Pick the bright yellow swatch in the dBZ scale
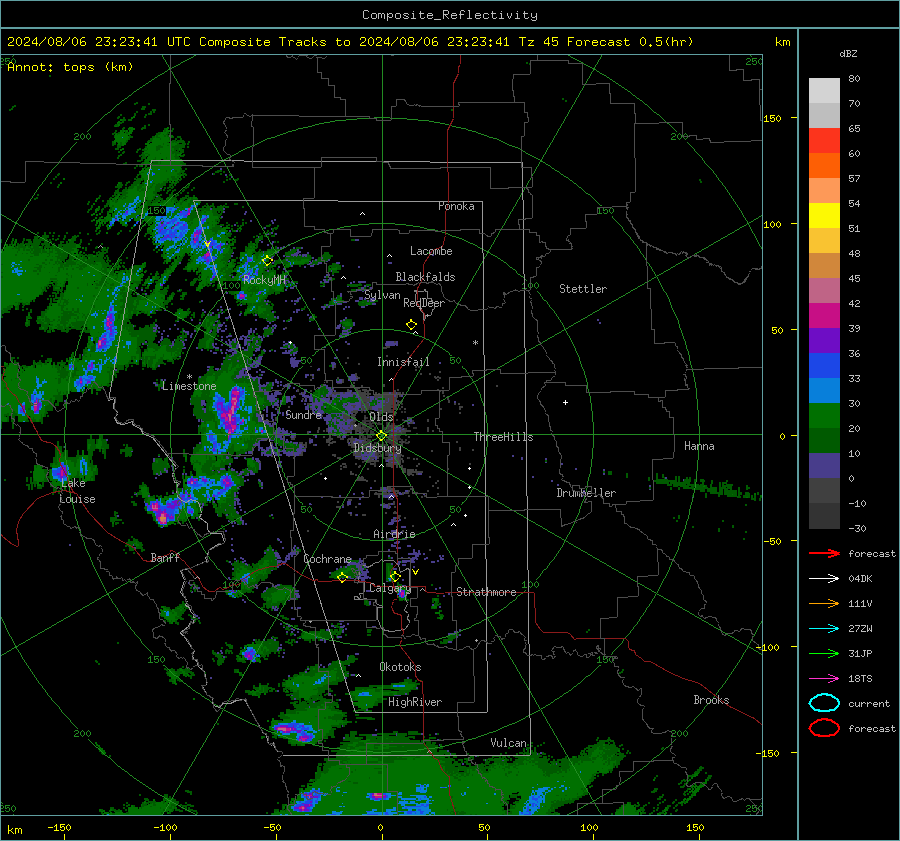This screenshot has width=900, height=841. coord(824,215)
